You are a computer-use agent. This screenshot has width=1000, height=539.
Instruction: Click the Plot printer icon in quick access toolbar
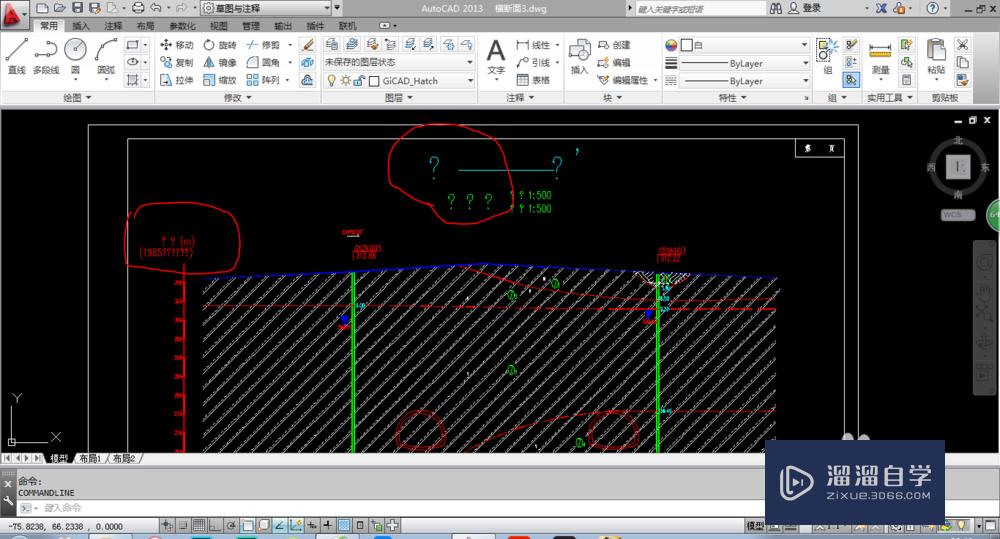click(138, 8)
